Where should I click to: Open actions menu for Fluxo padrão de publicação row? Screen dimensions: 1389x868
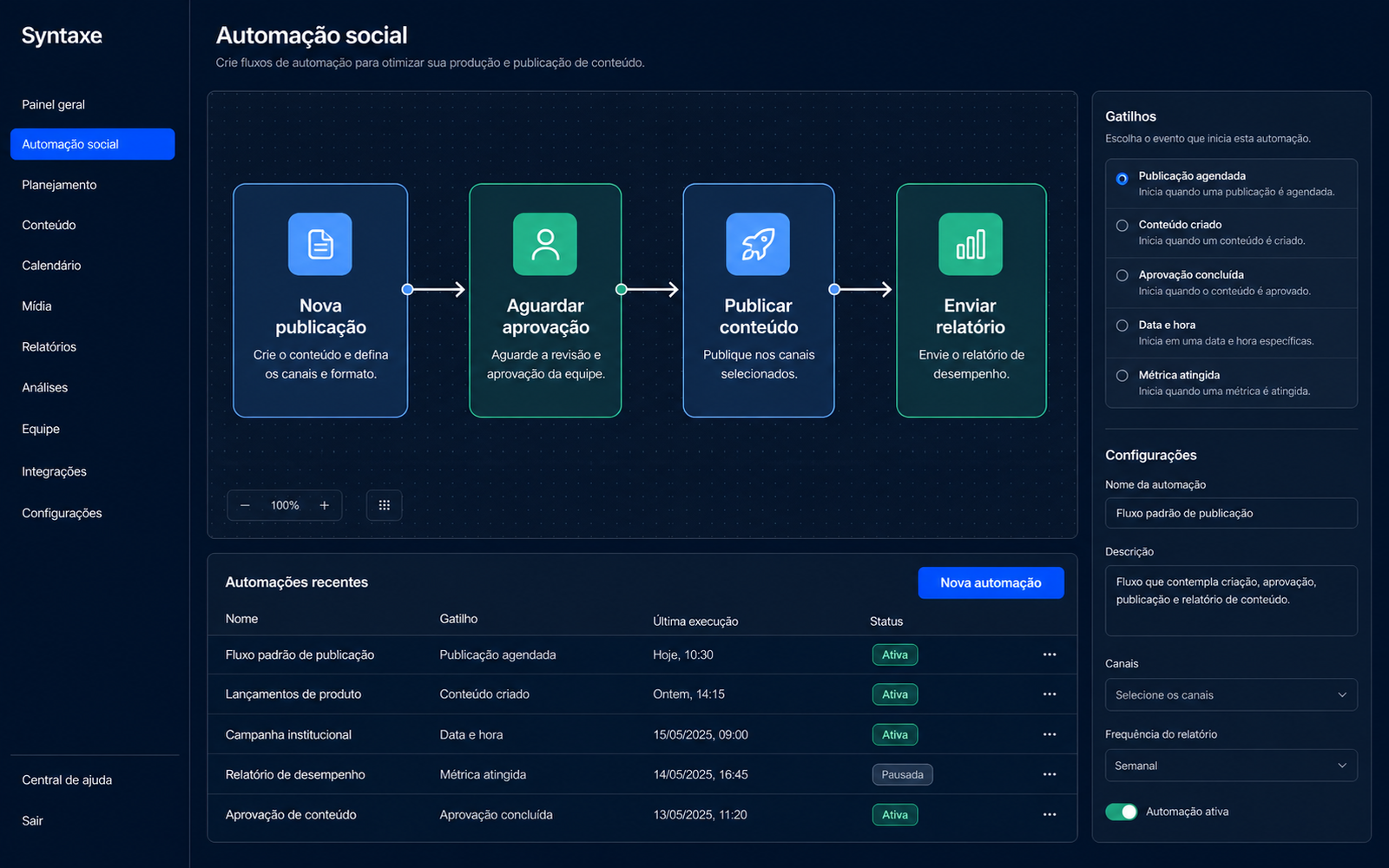click(x=1050, y=654)
